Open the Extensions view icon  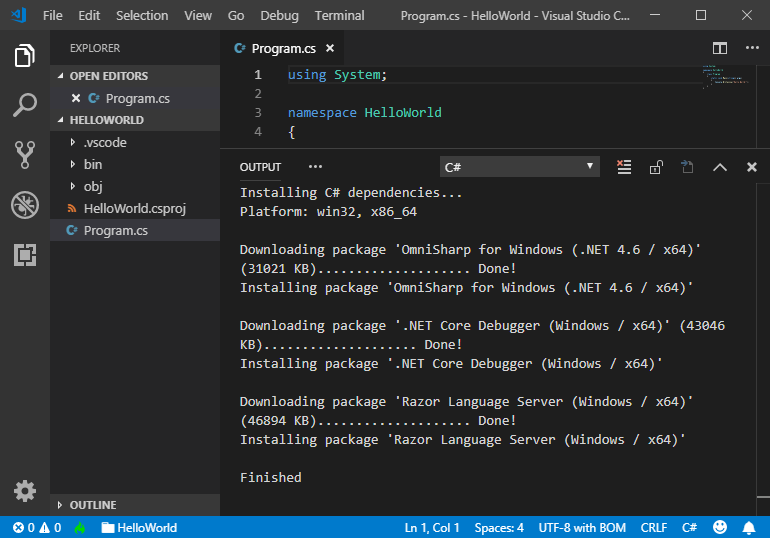[x=25, y=255]
